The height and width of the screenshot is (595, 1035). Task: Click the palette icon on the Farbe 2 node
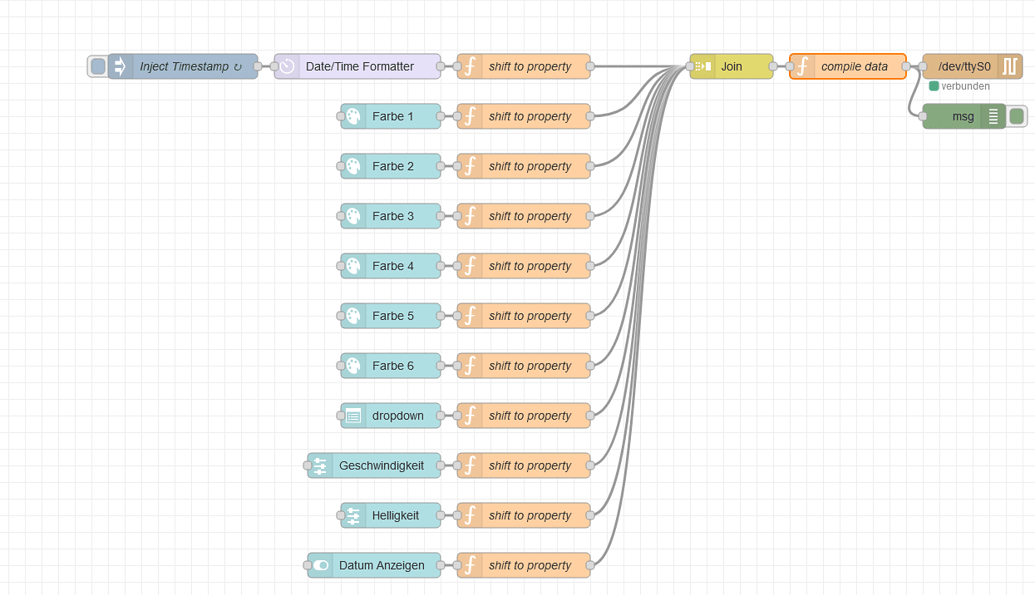[354, 166]
